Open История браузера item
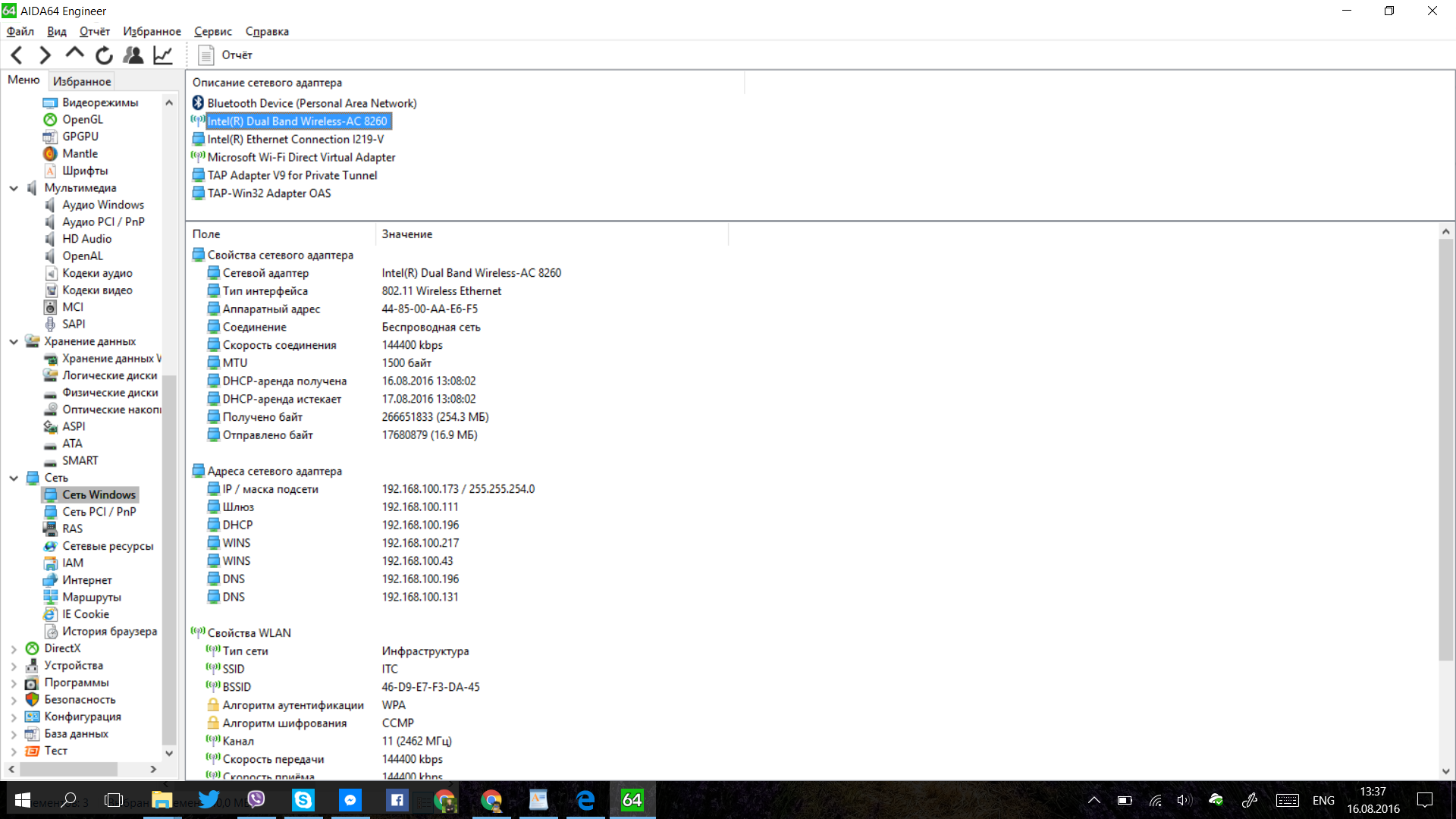 point(109,631)
